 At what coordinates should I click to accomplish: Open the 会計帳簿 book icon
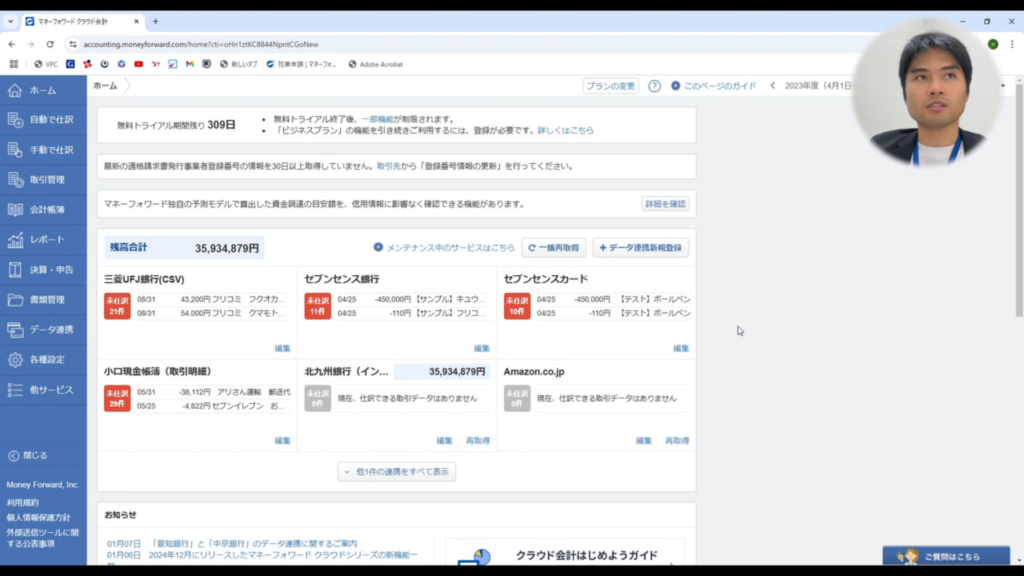click(x=15, y=210)
